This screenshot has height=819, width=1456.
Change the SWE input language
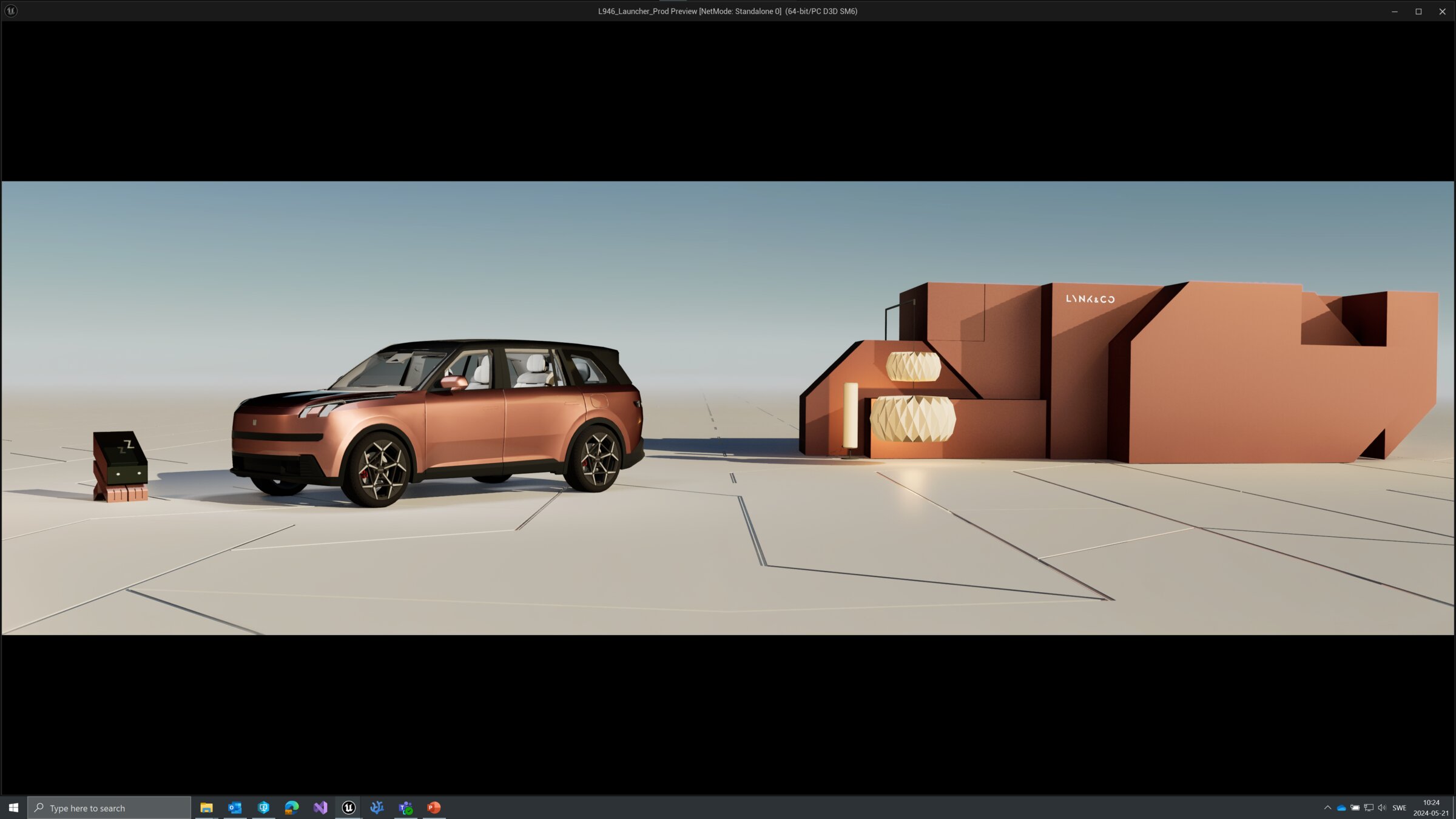click(x=1400, y=807)
